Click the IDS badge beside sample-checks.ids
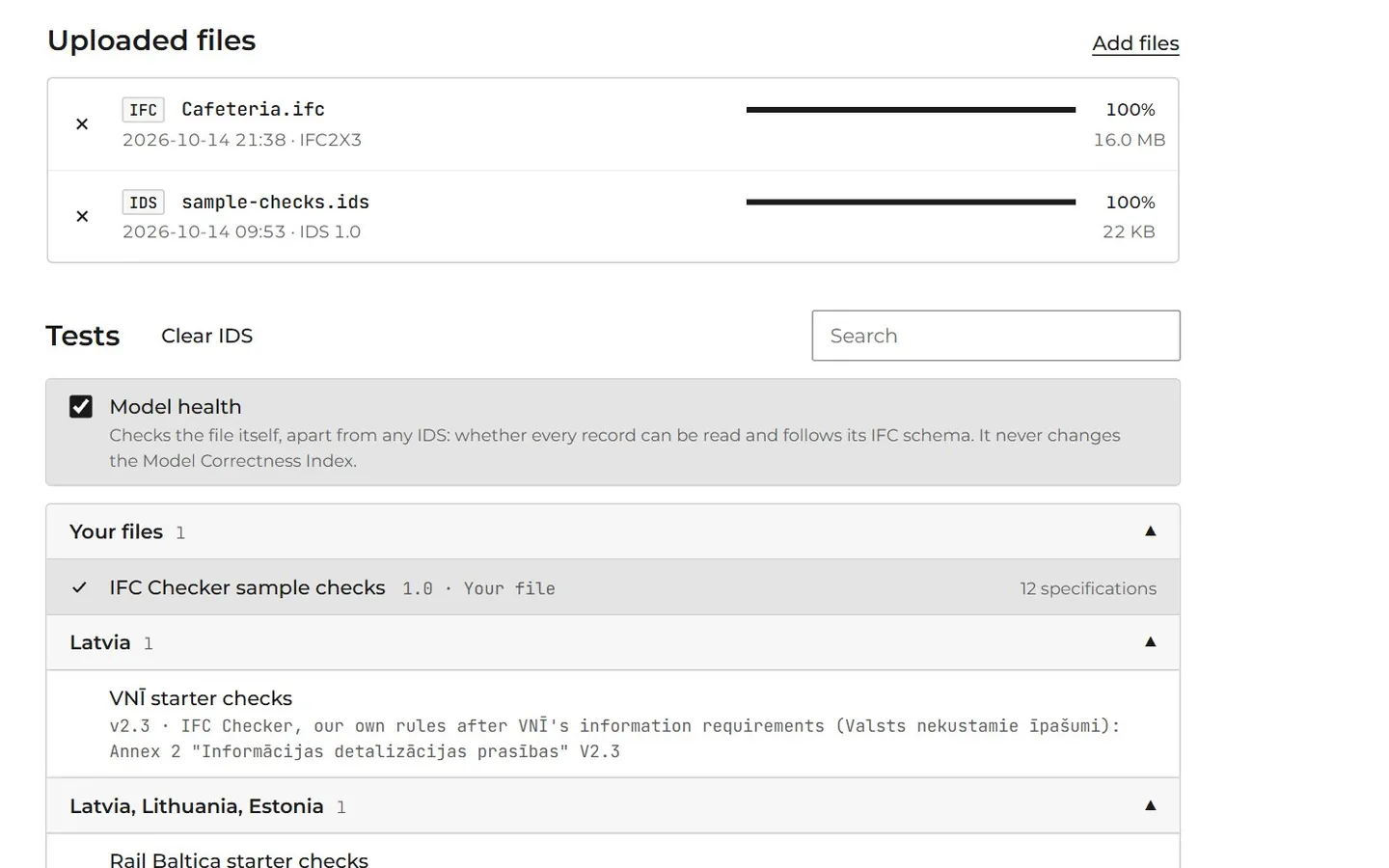 point(143,203)
